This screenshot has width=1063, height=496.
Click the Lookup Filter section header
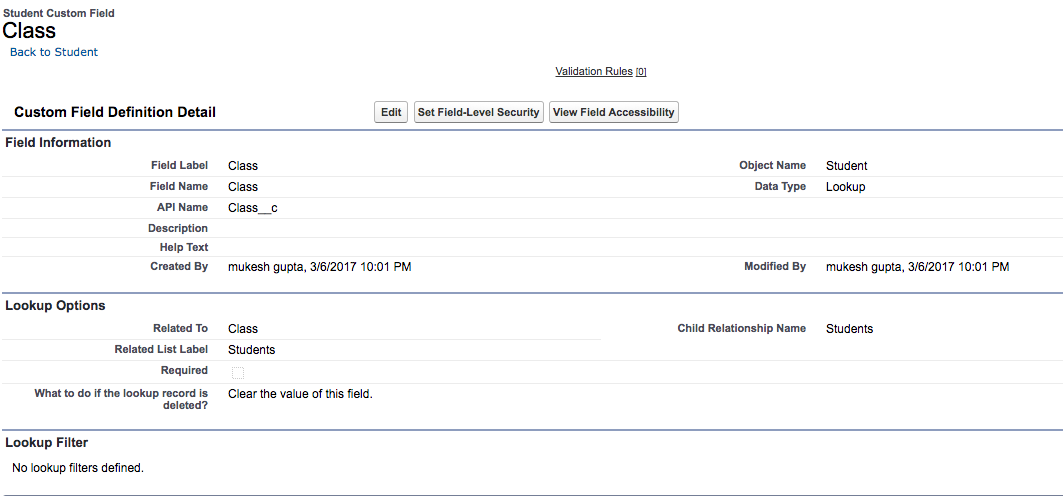tap(46, 443)
